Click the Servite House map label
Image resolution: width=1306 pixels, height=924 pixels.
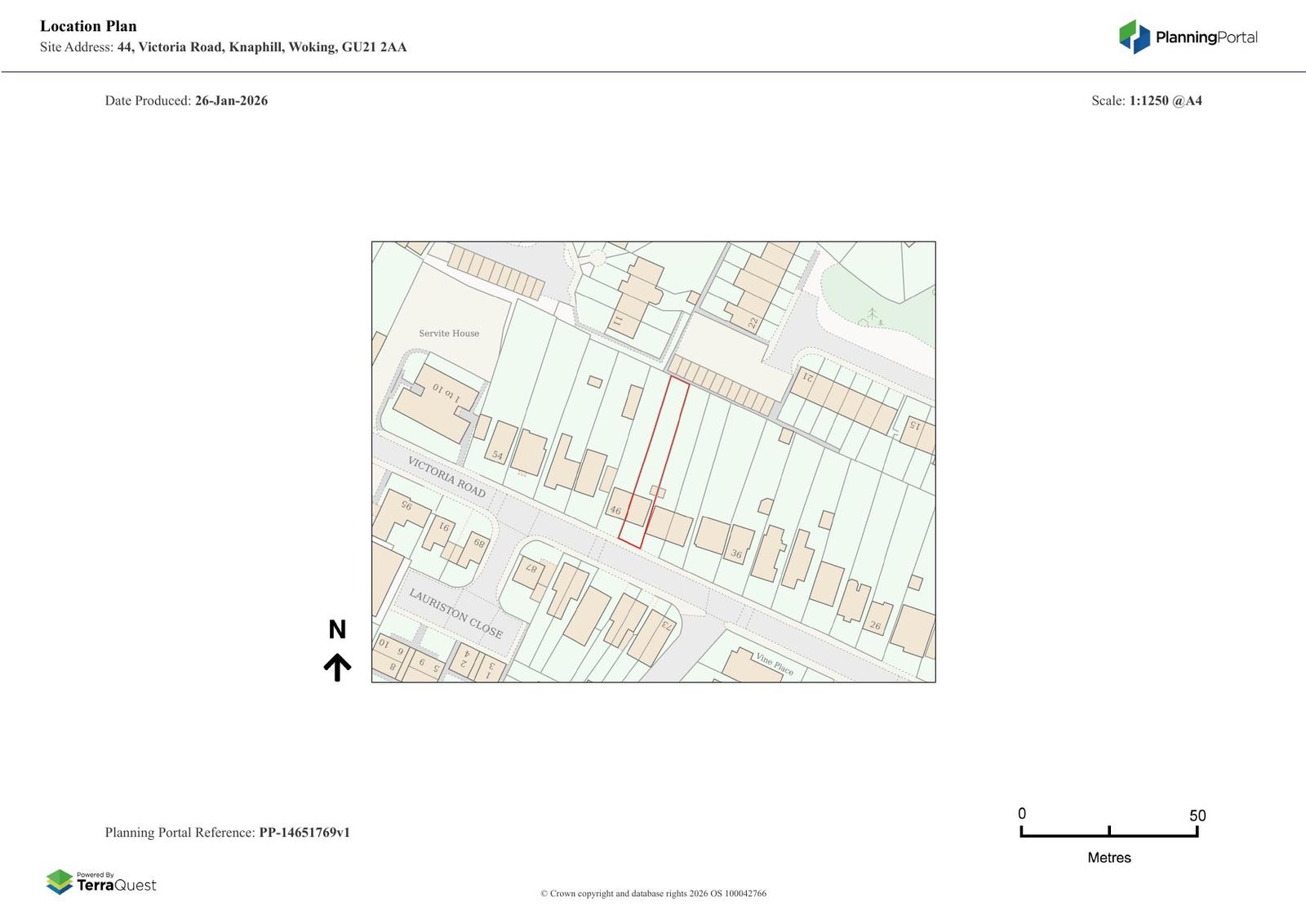[x=449, y=333]
